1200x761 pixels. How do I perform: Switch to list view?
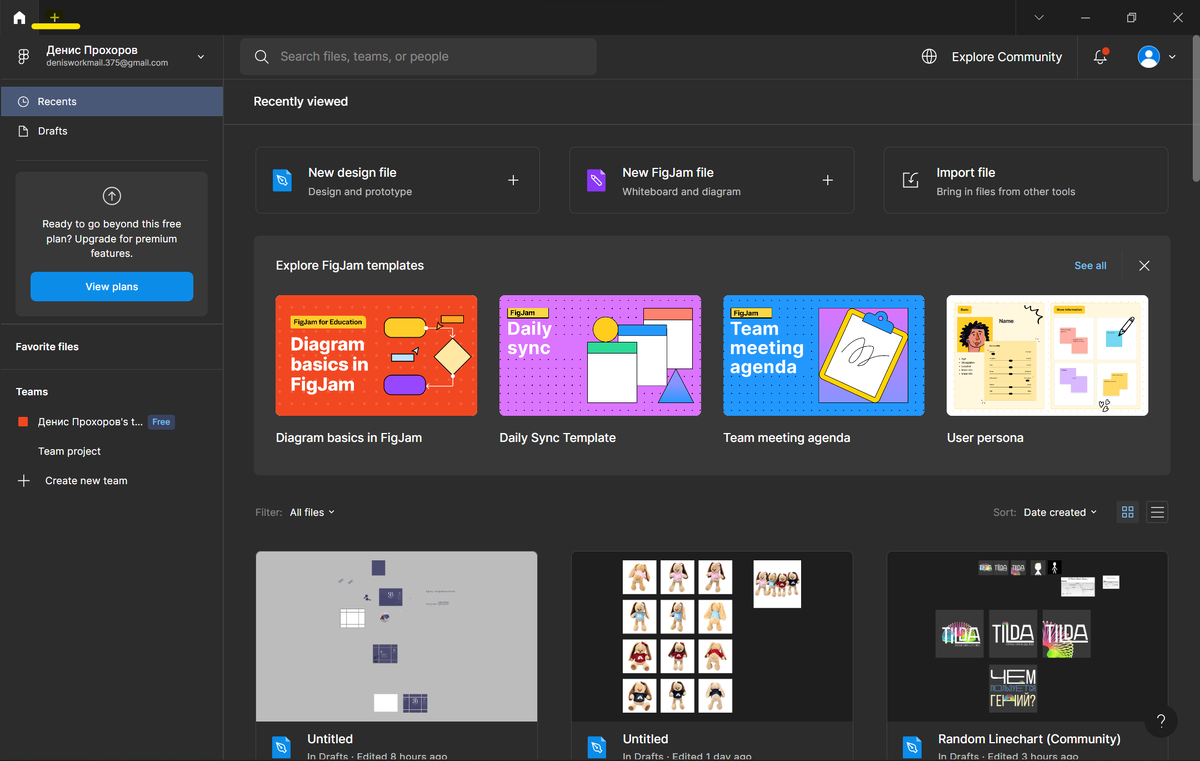pos(1157,512)
